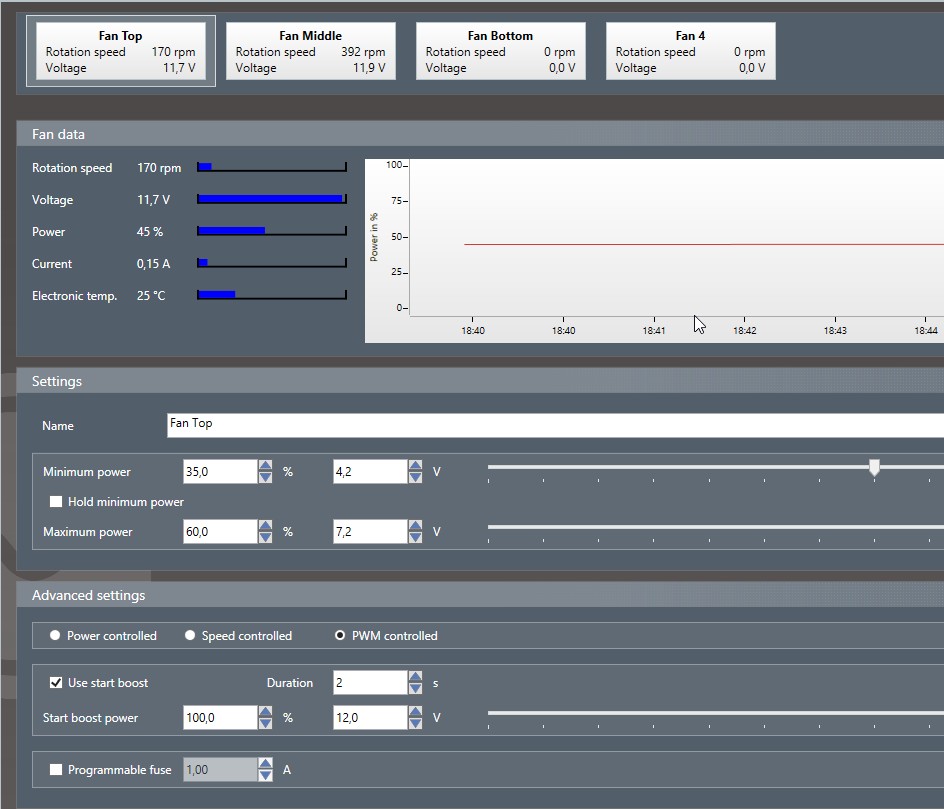Image resolution: width=944 pixels, height=809 pixels.
Task: Select the Power controlled radio option
Action: pos(55,636)
